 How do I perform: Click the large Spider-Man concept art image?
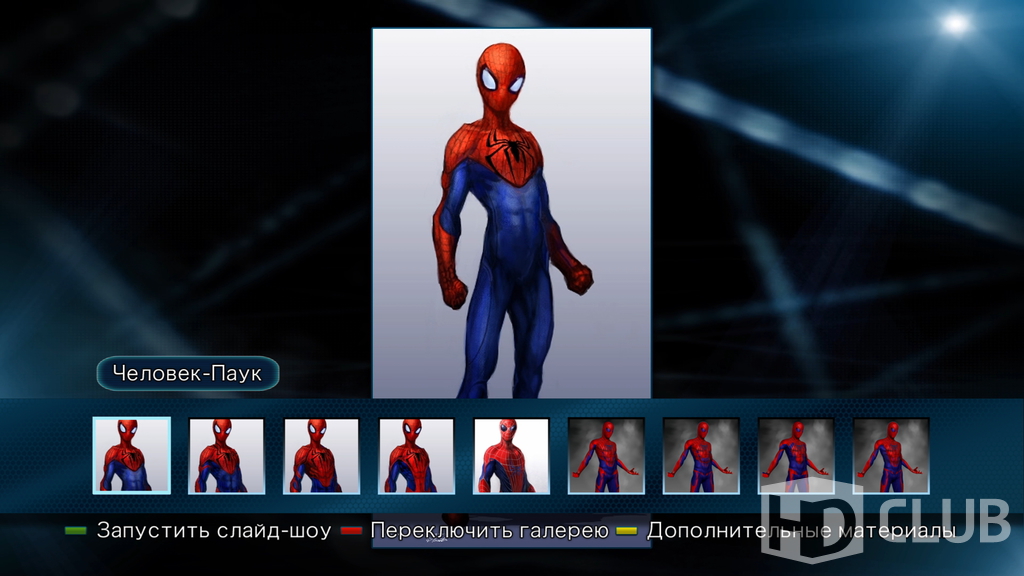pyautogui.click(x=511, y=214)
